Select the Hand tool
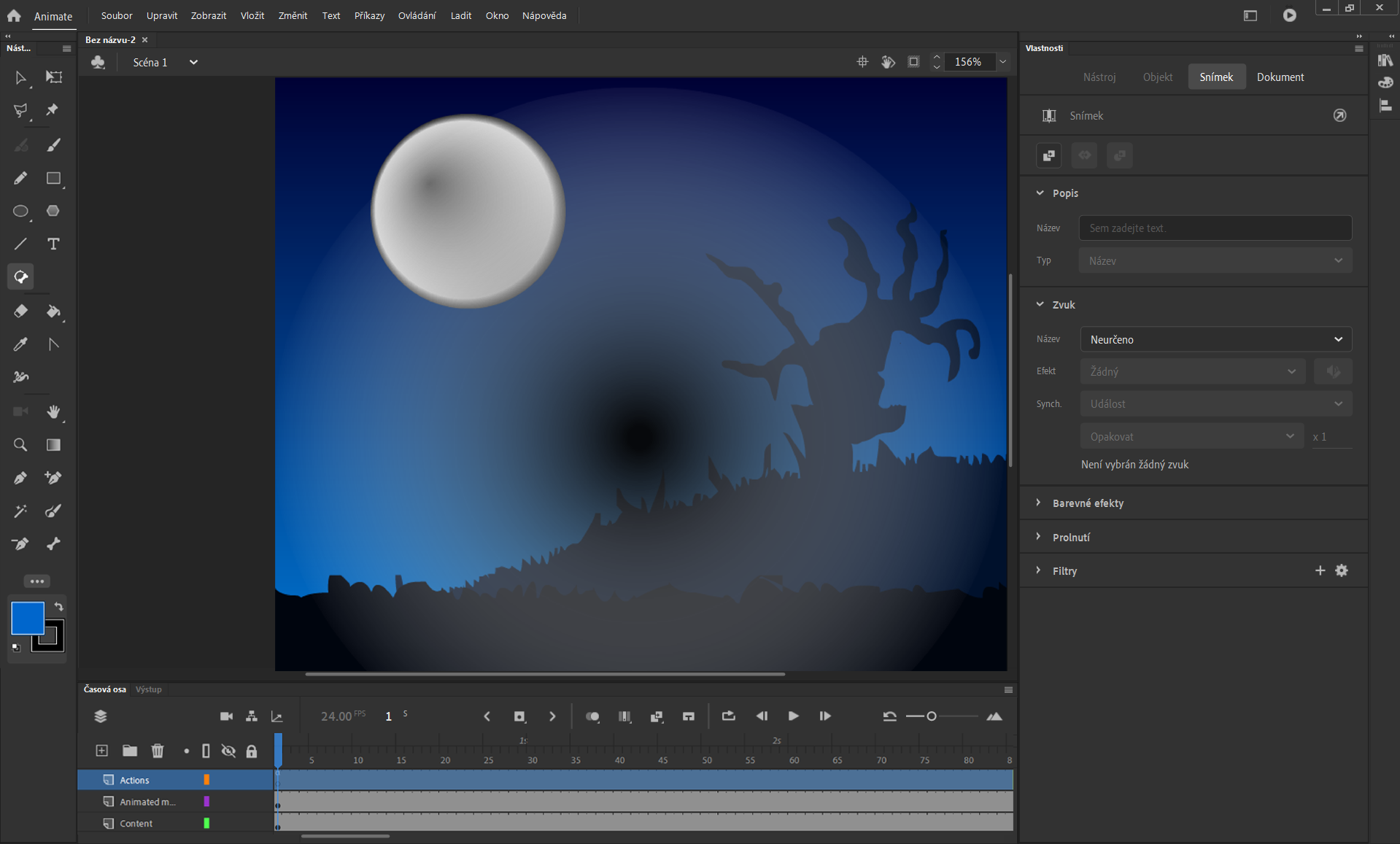This screenshot has height=844, width=1400. coord(53,412)
